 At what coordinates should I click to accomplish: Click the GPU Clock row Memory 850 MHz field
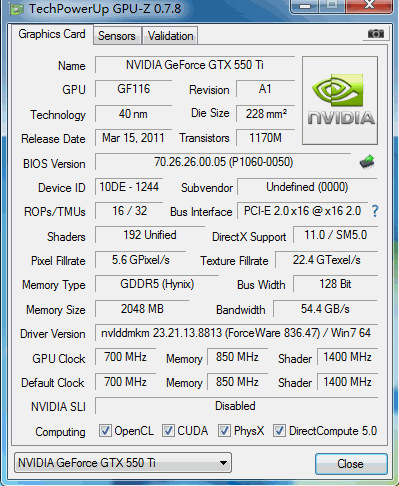pyautogui.click(x=237, y=357)
